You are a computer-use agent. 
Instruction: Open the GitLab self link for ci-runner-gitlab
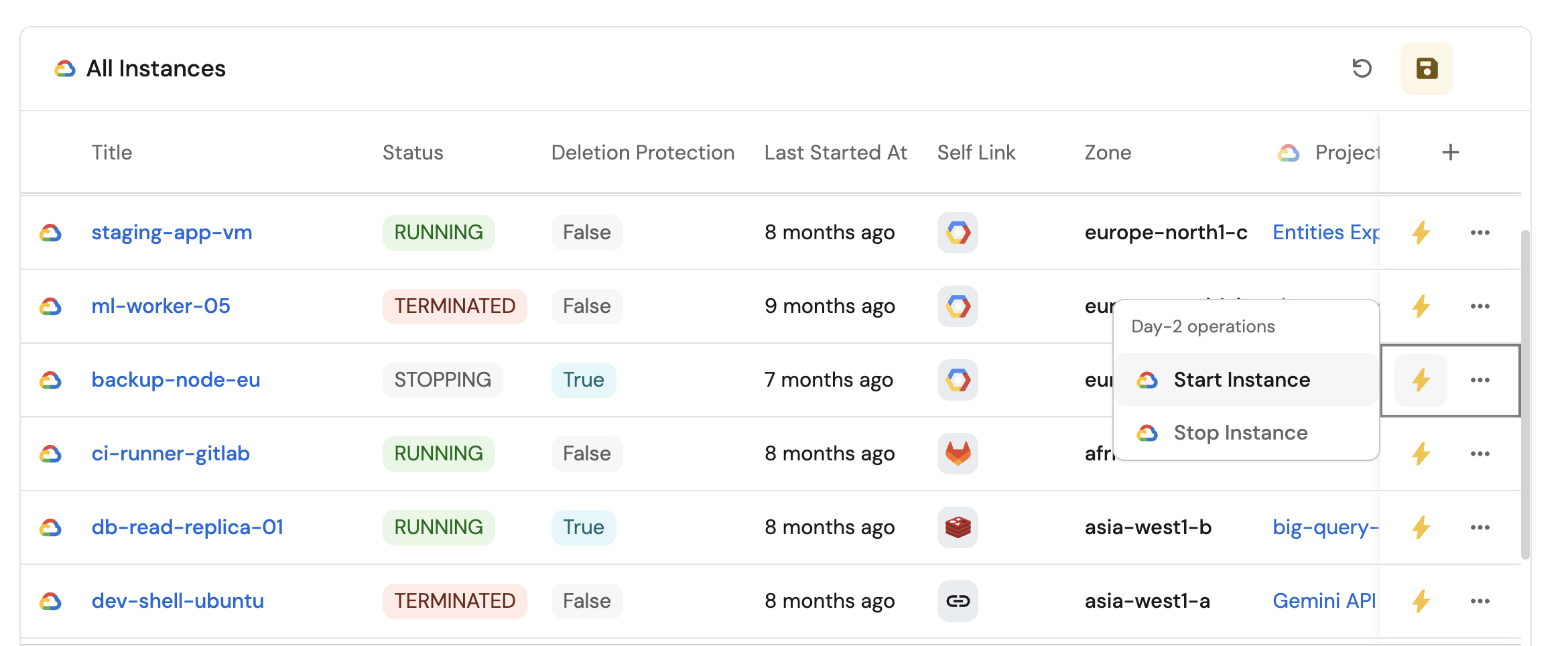[958, 454]
